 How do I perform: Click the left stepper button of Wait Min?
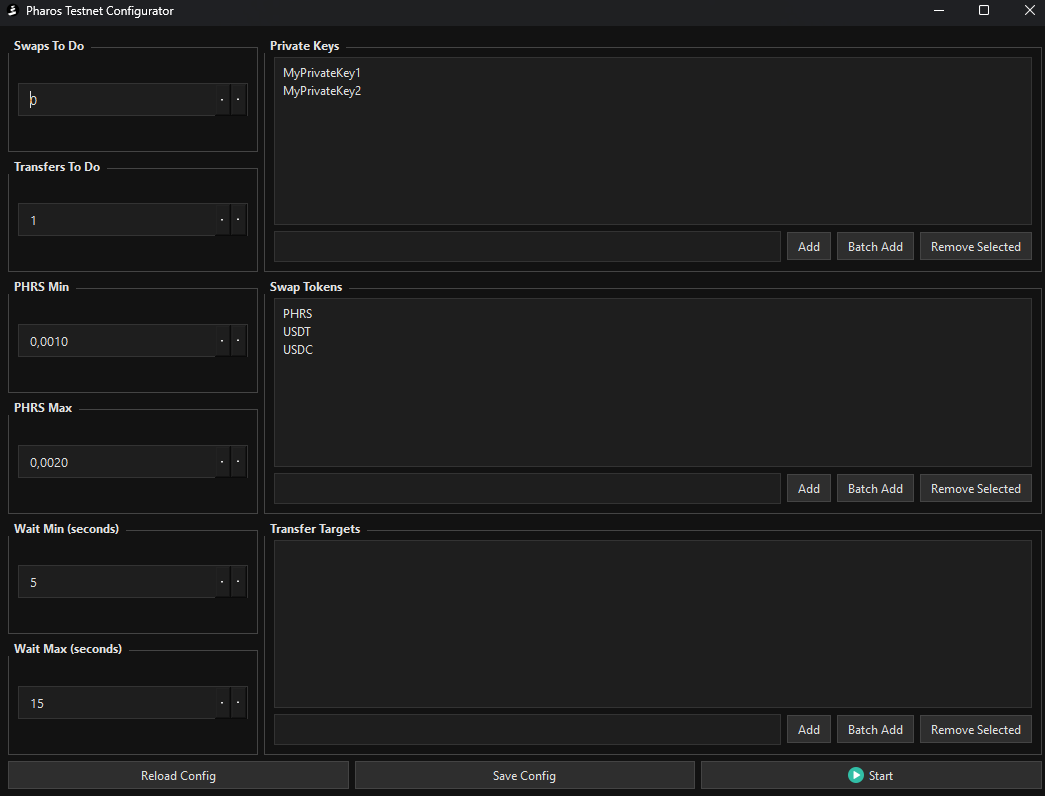[x=222, y=582]
